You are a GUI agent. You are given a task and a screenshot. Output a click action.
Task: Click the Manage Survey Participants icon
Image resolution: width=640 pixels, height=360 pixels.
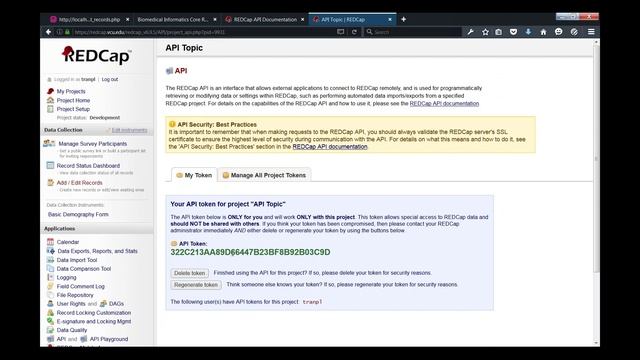tap(49, 143)
